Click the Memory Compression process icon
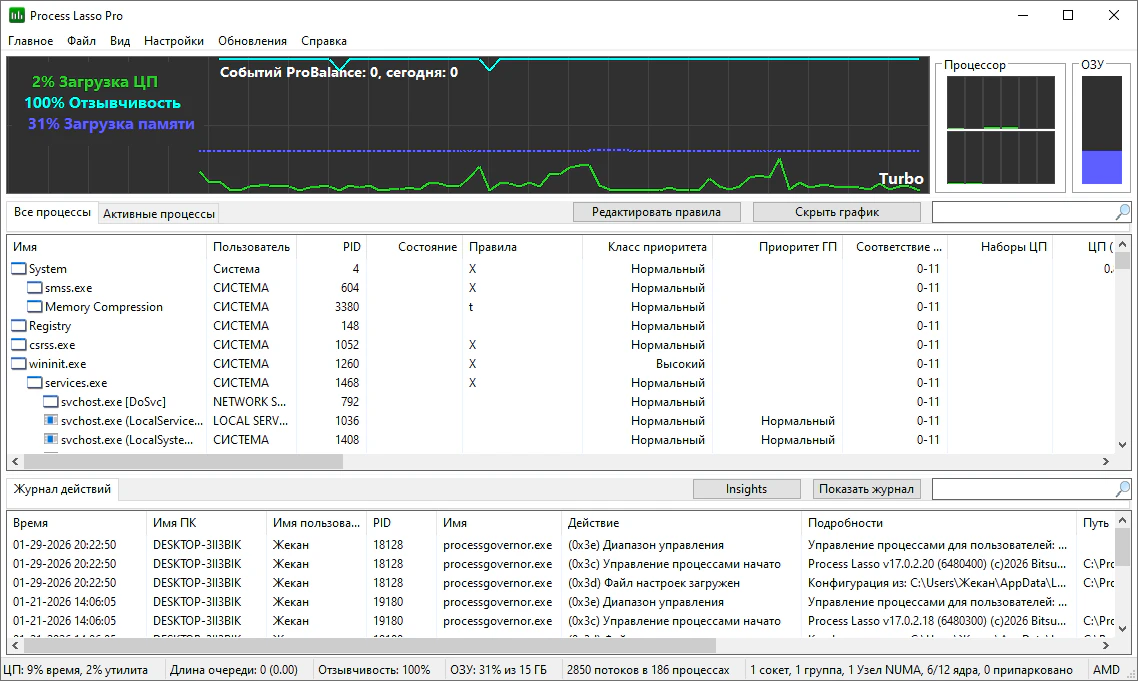 (35, 307)
